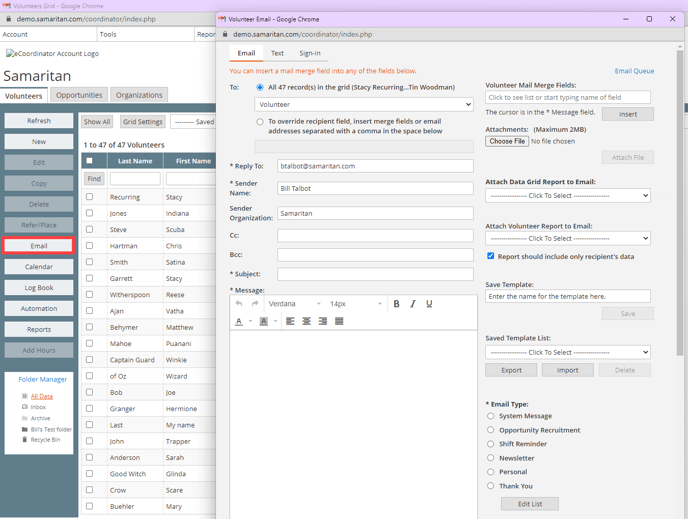Redo edit in message editor

click(x=255, y=304)
